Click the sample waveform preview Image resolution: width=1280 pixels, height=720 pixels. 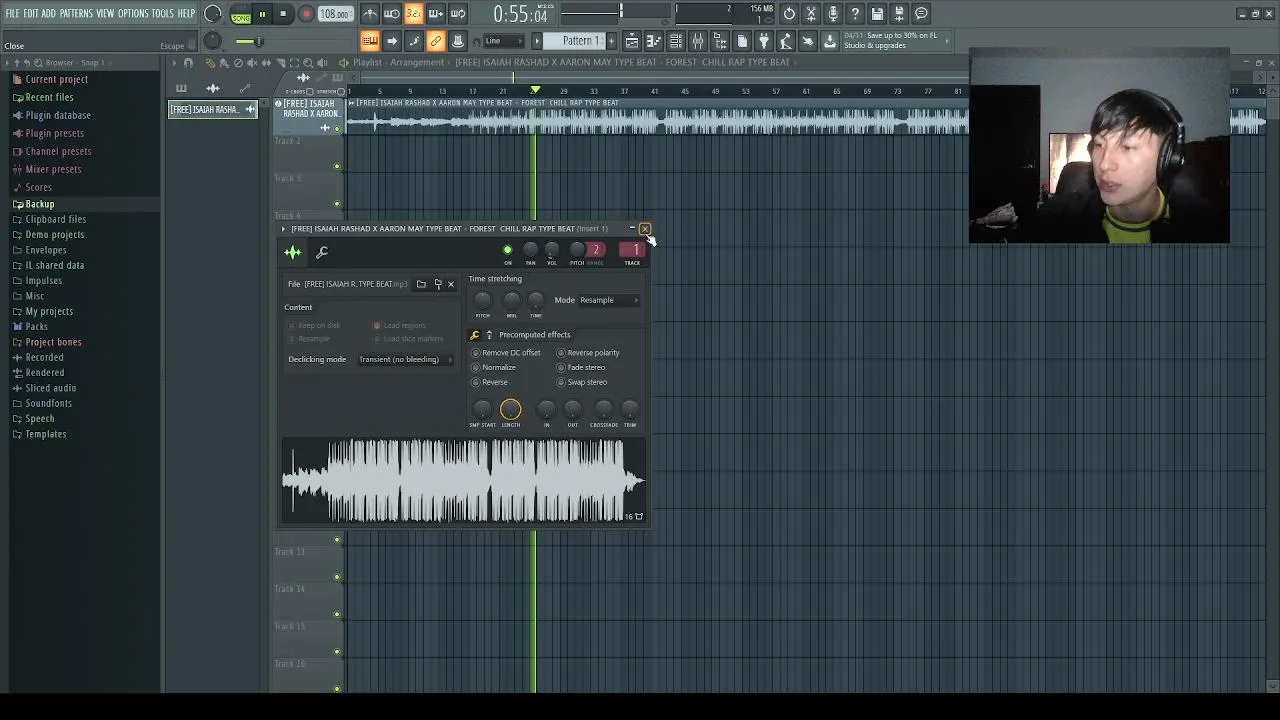pyautogui.click(x=464, y=481)
